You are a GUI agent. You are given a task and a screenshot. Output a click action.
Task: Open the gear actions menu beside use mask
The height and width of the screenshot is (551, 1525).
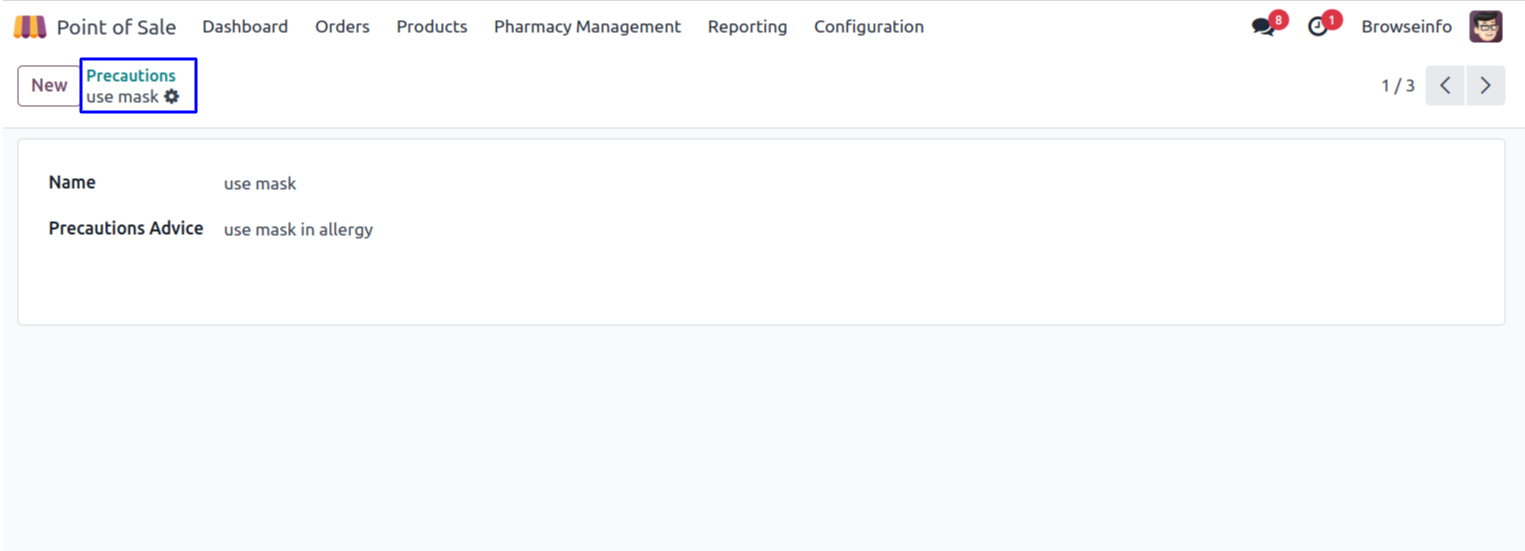(172, 97)
